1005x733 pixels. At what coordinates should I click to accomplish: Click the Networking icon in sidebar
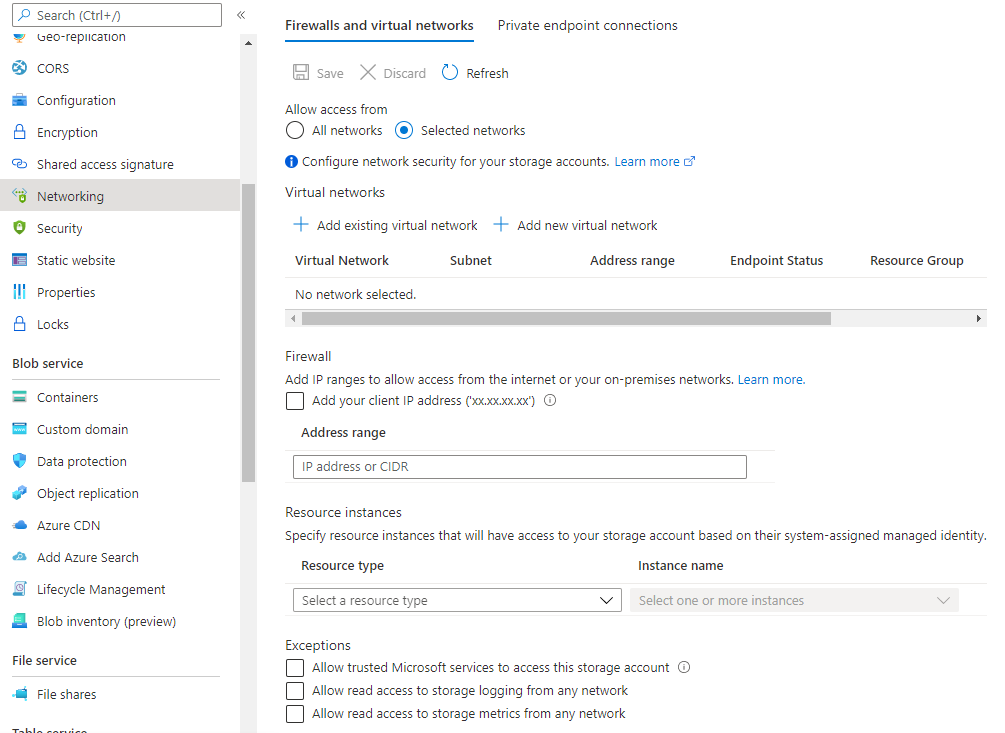20,196
